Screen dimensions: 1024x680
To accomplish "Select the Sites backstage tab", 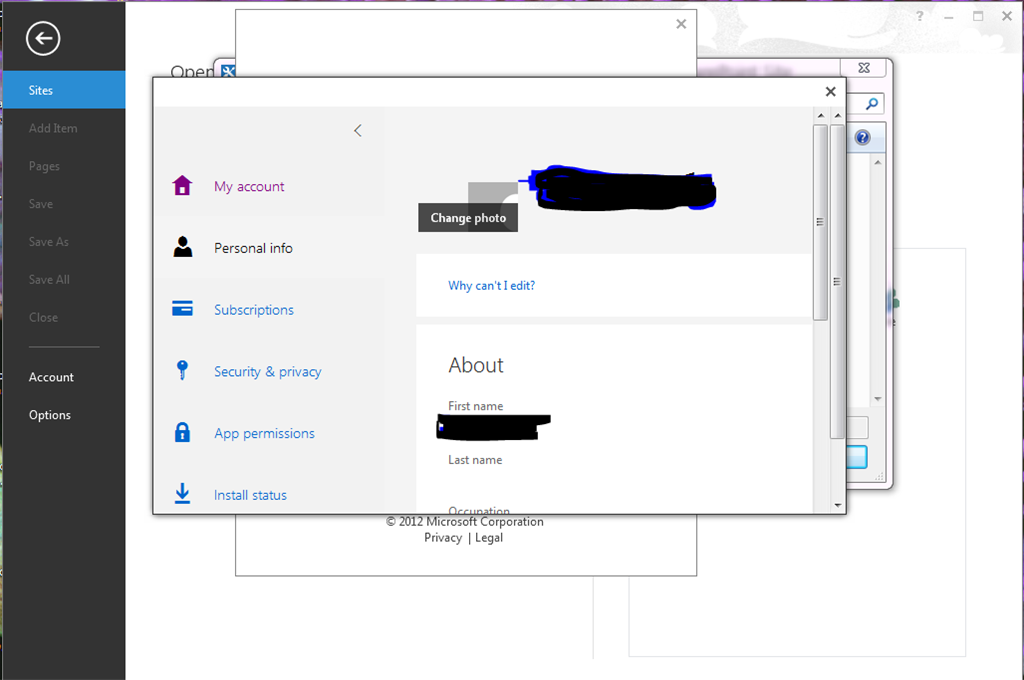I will coord(64,90).
